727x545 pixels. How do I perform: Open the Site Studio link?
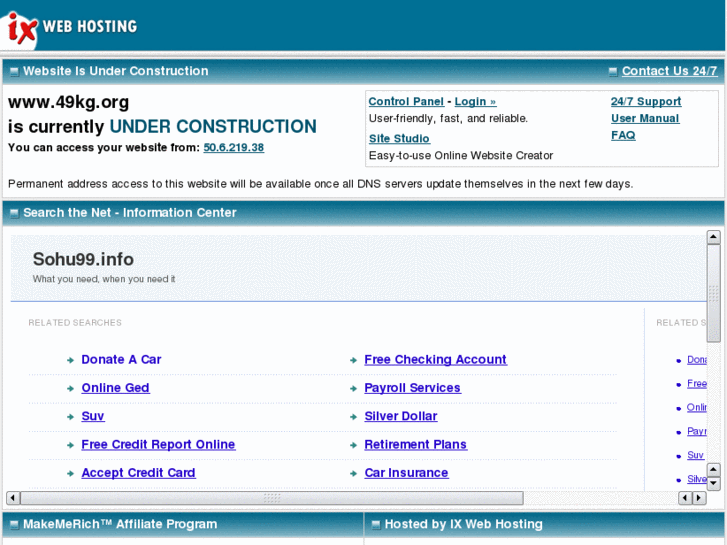pos(399,139)
